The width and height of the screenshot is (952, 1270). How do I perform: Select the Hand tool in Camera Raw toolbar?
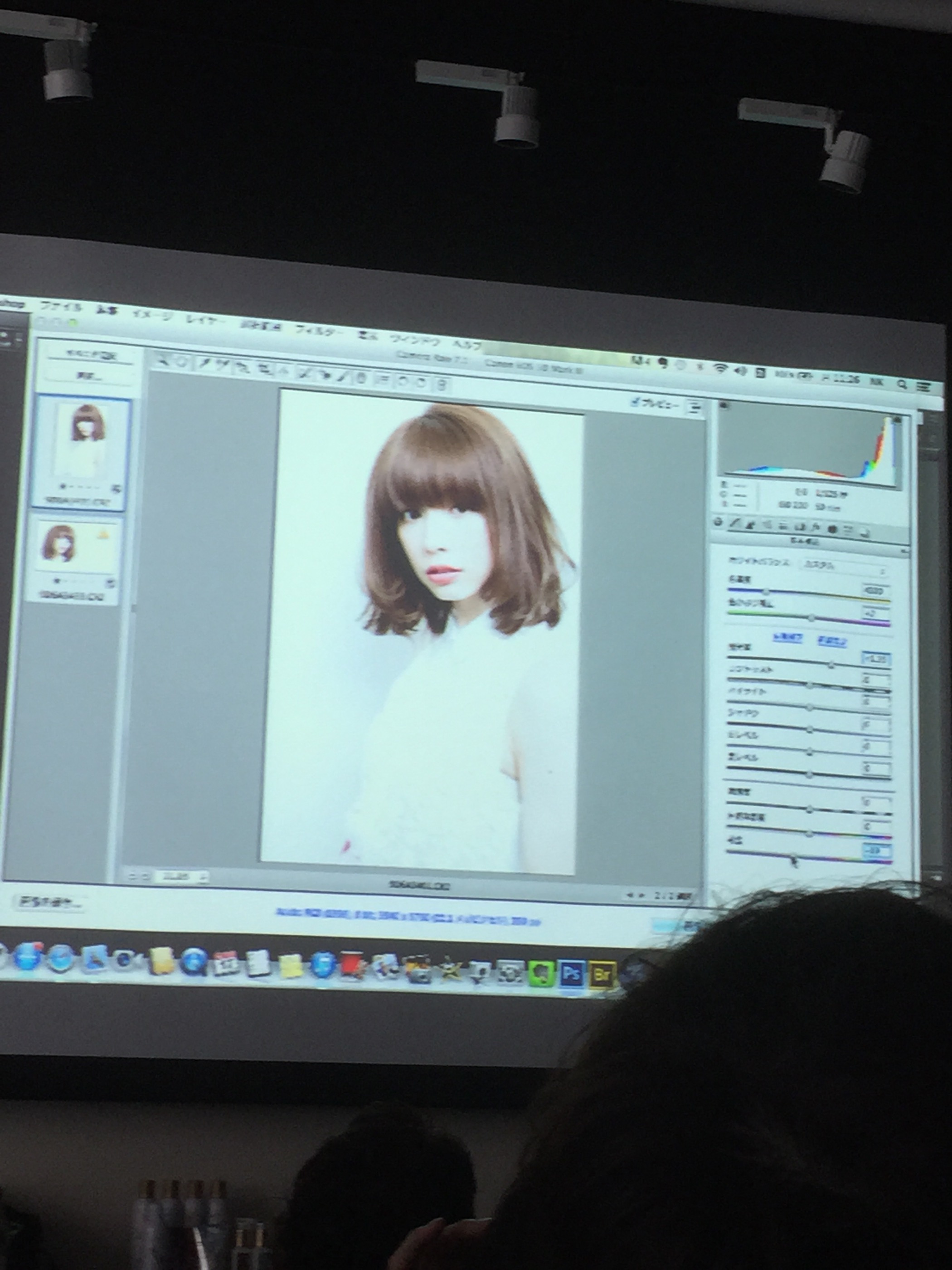tap(181, 363)
